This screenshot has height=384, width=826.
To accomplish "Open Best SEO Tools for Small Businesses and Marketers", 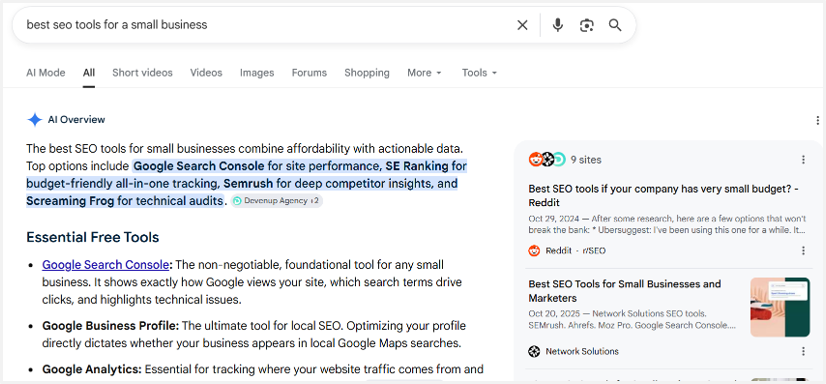I will (624, 291).
